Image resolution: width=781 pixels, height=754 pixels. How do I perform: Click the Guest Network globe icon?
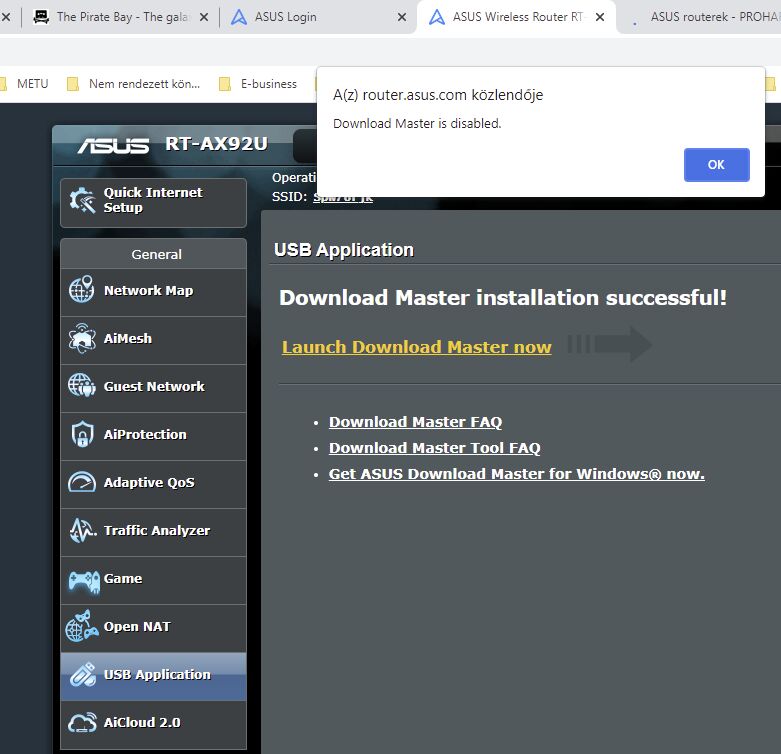[x=82, y=385]
